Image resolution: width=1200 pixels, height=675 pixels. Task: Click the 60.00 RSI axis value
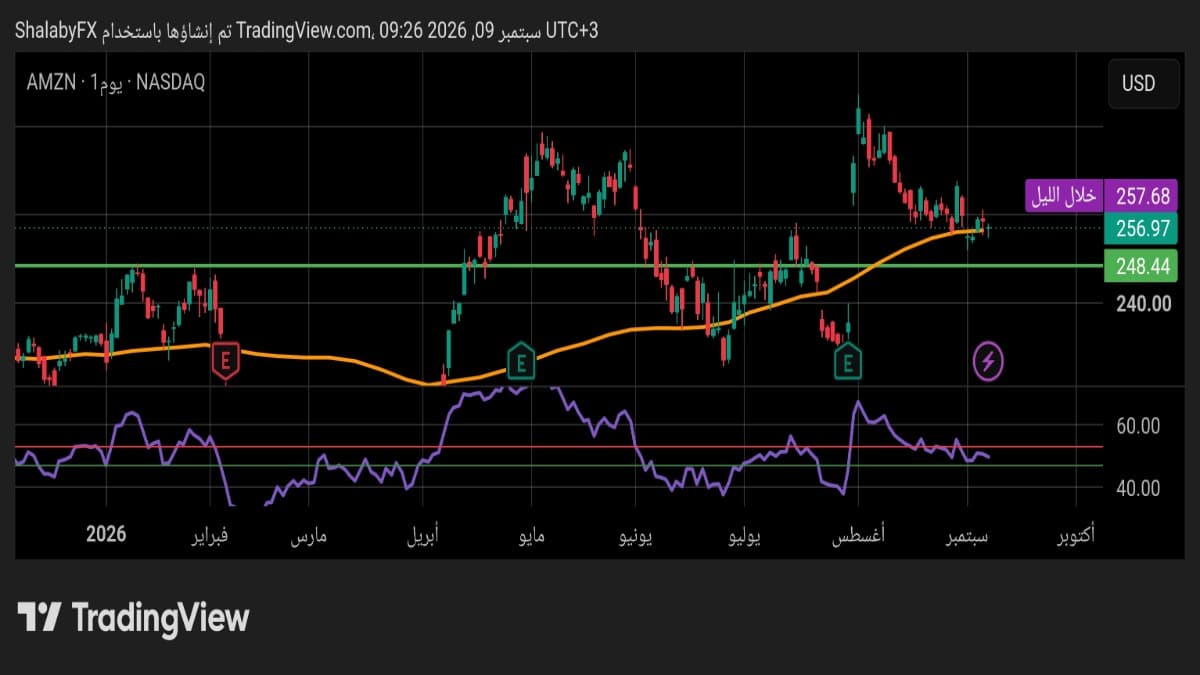pyautogui.click(x=1138, y=425)
